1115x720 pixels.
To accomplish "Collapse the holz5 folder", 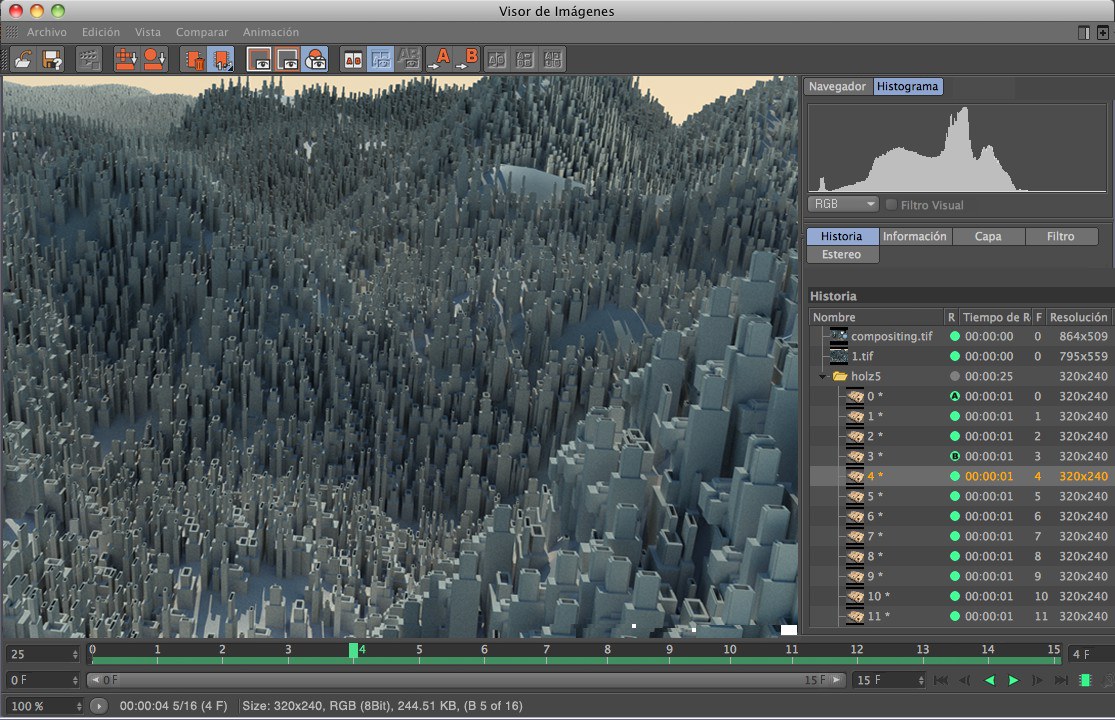I will [x=822, y=377].
